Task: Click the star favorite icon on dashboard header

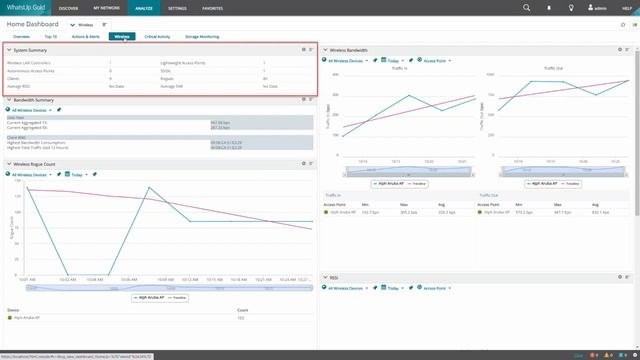Action: click(x=623, y=24)
